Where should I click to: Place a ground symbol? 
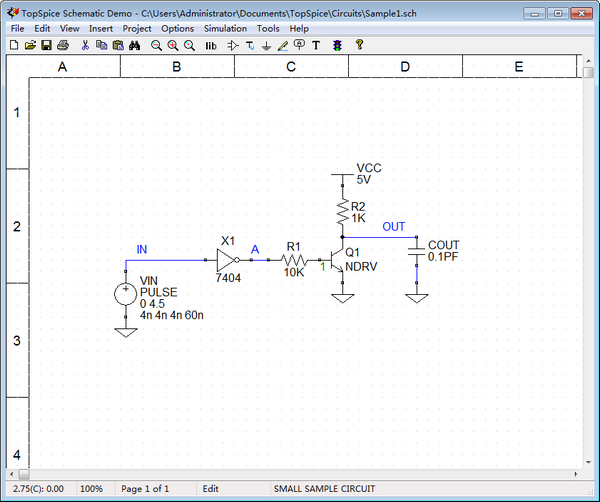click(x=266, y=46)
